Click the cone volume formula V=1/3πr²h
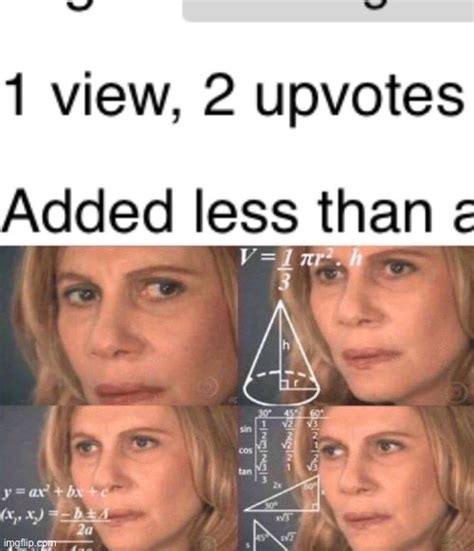This screenshot has height=551, width=474. click(x=301, y=269)
